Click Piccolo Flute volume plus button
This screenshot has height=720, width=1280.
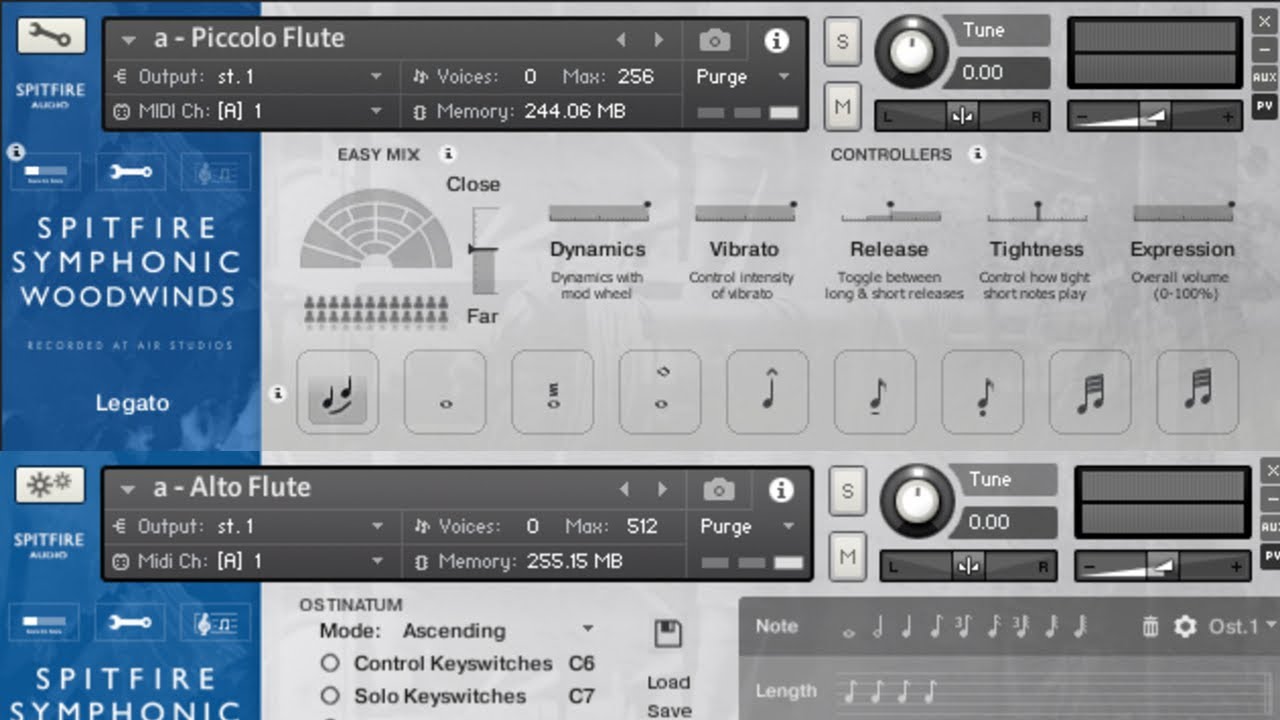1229,117
